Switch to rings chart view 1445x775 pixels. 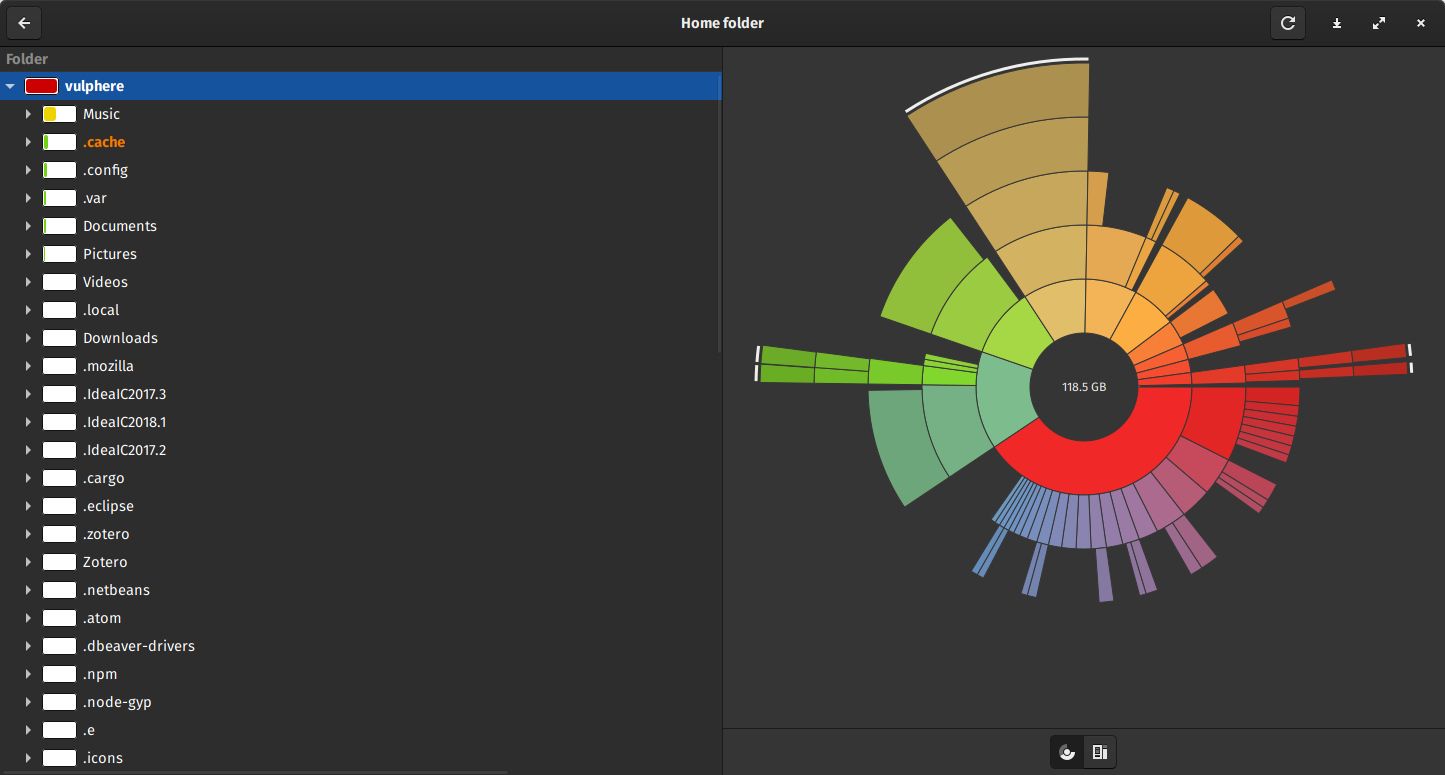pyautogui.click(x=1067, y=752)
